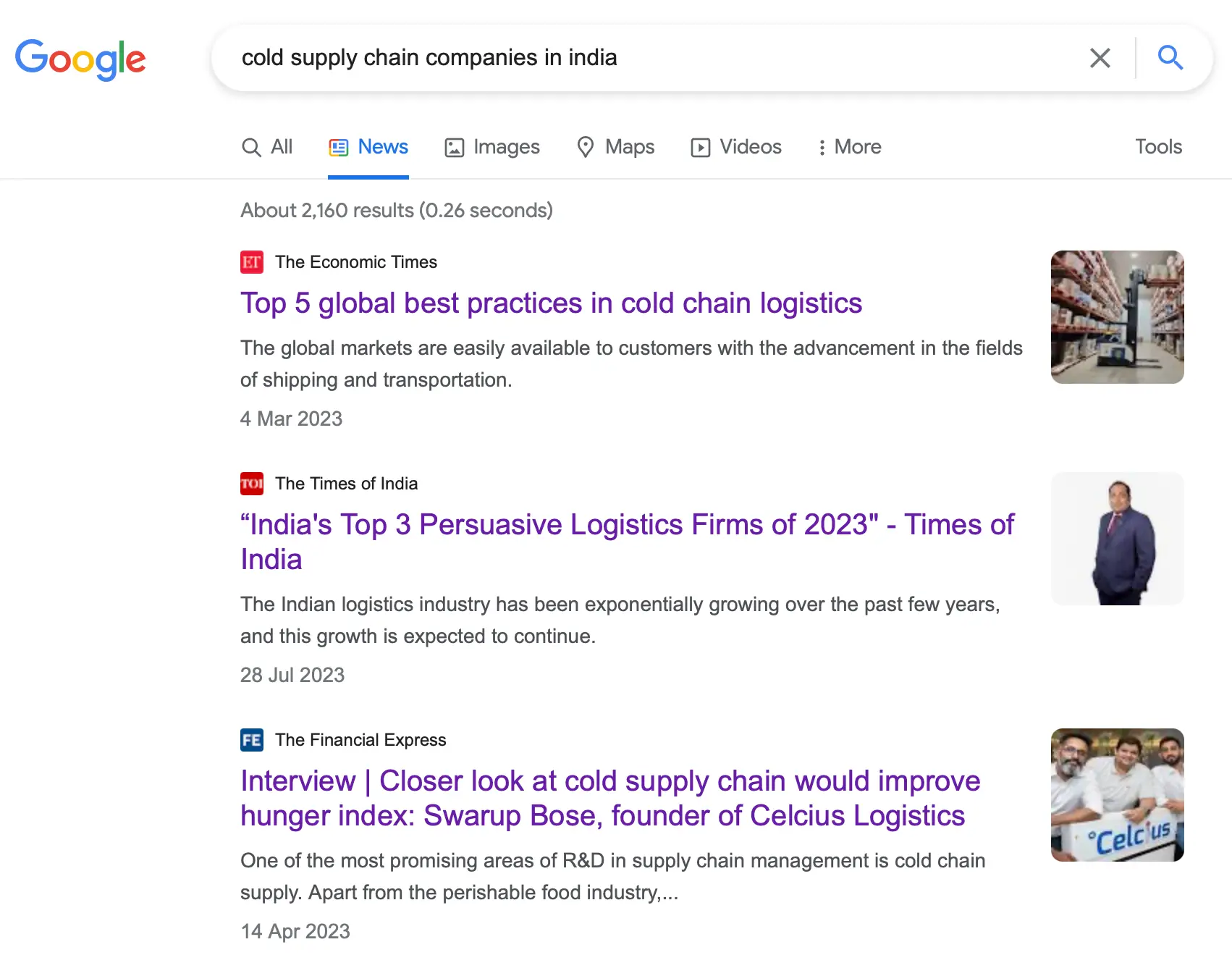This screenshot has height=963, width=1232.
Task: Click the blue magnifying glass search icon
Action: tap(1170, 57)
